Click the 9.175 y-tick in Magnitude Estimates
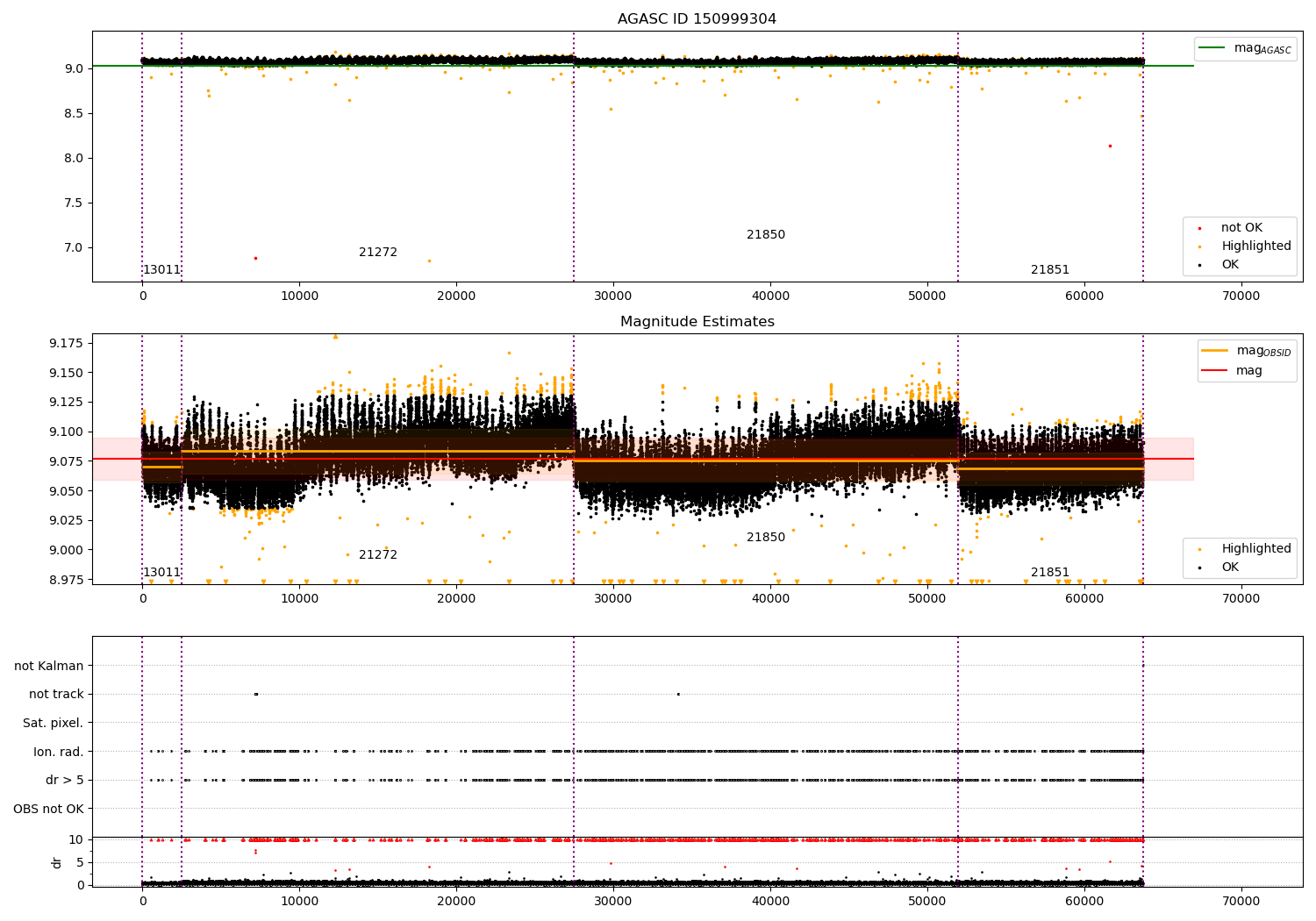The image size is (1316, 921). (67, 343)
